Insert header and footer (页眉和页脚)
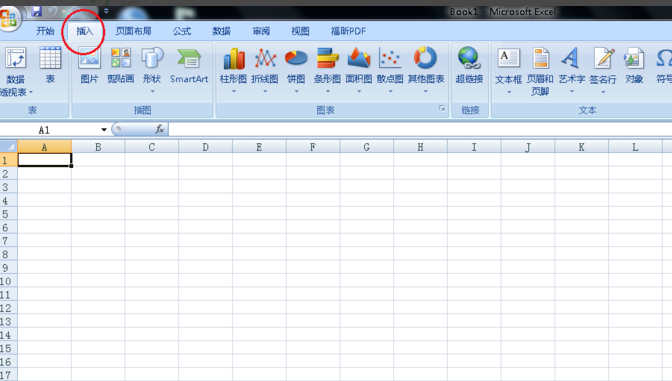 tap(540, 59)
